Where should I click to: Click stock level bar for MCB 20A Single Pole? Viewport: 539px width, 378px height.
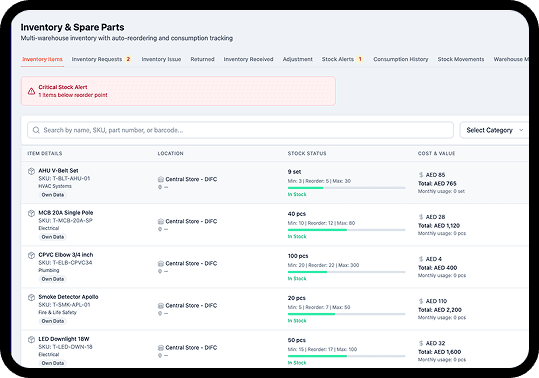(346, 230)
